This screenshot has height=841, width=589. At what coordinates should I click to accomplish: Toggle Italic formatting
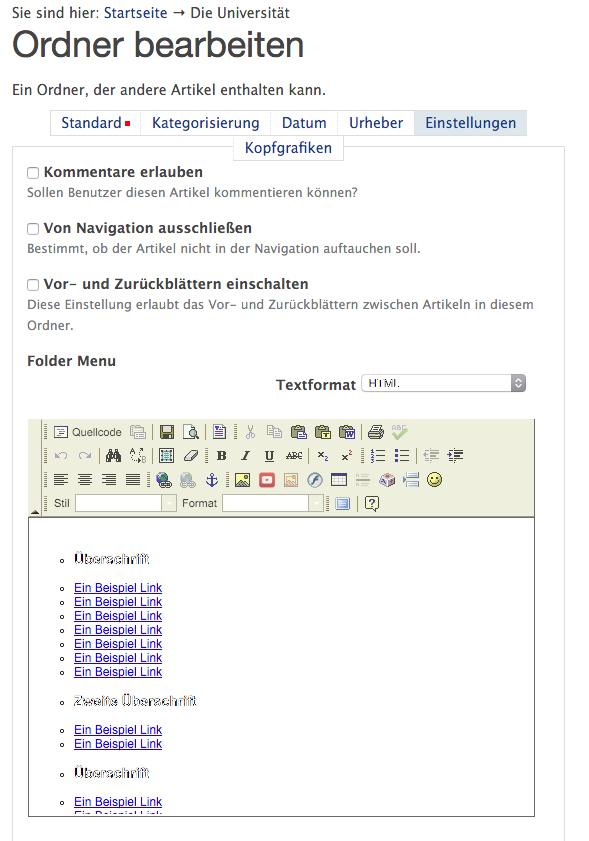coord(245,456)
